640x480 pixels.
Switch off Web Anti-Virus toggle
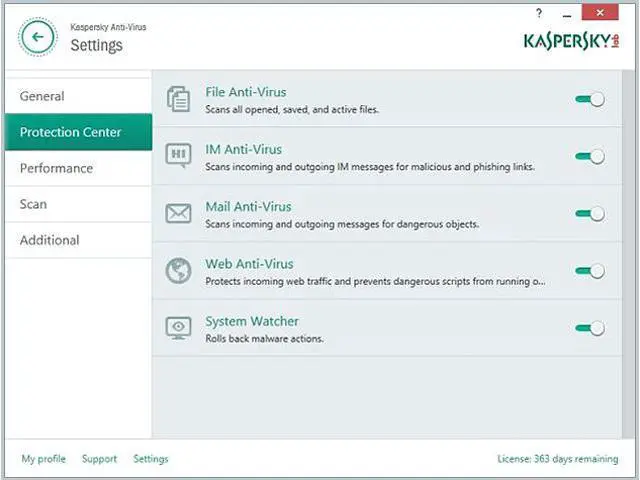[590, 271]
